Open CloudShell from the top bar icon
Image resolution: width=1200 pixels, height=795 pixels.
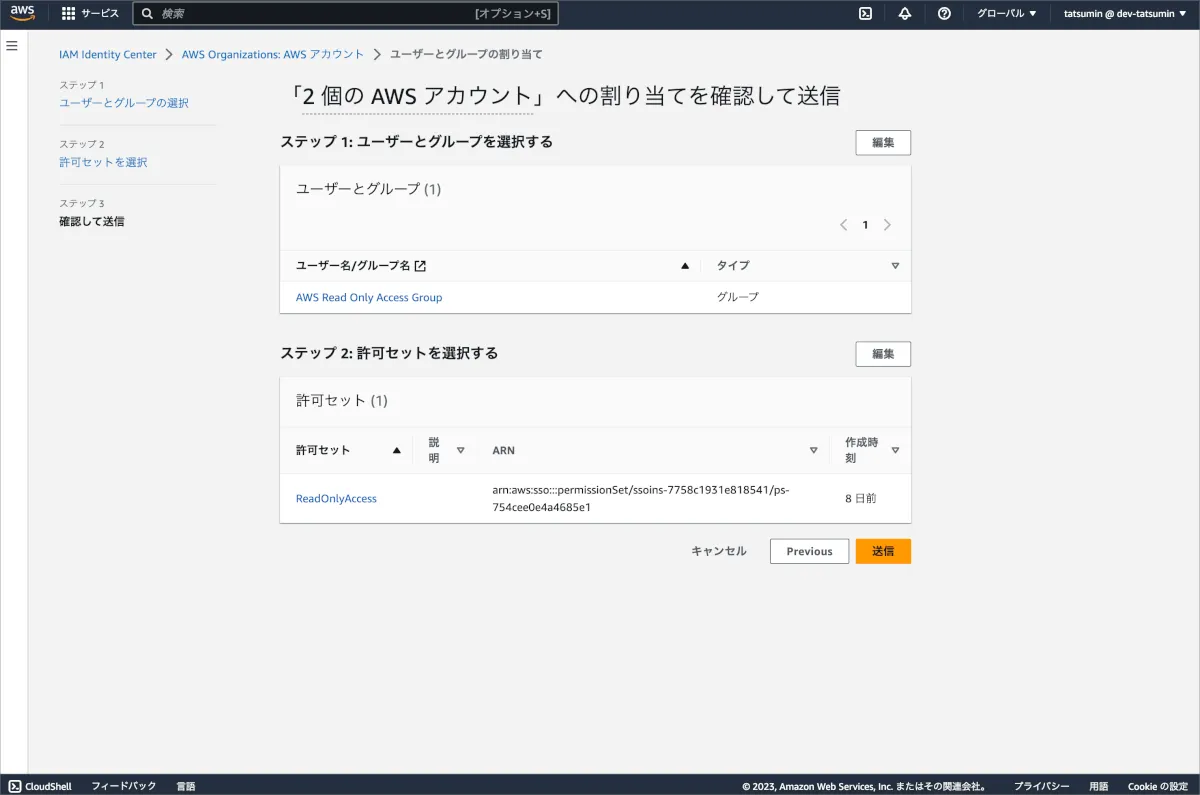point(865,14)
